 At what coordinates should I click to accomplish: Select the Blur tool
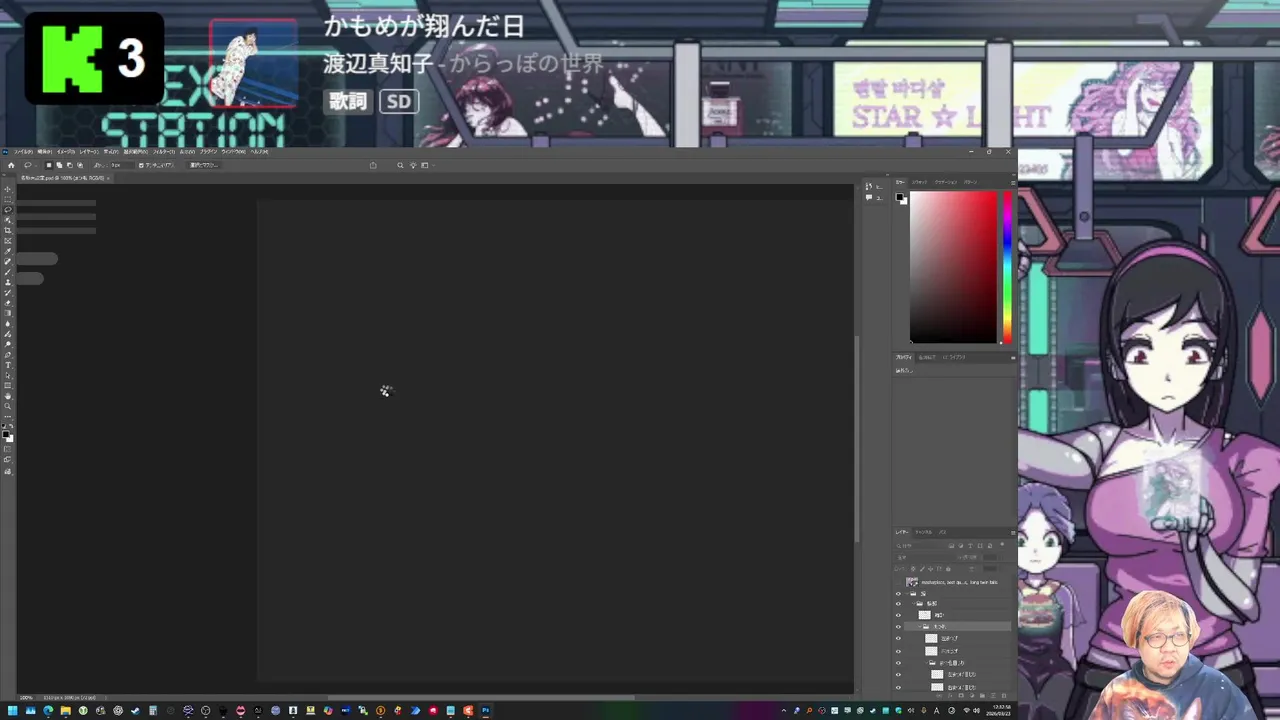pos(8,323)
